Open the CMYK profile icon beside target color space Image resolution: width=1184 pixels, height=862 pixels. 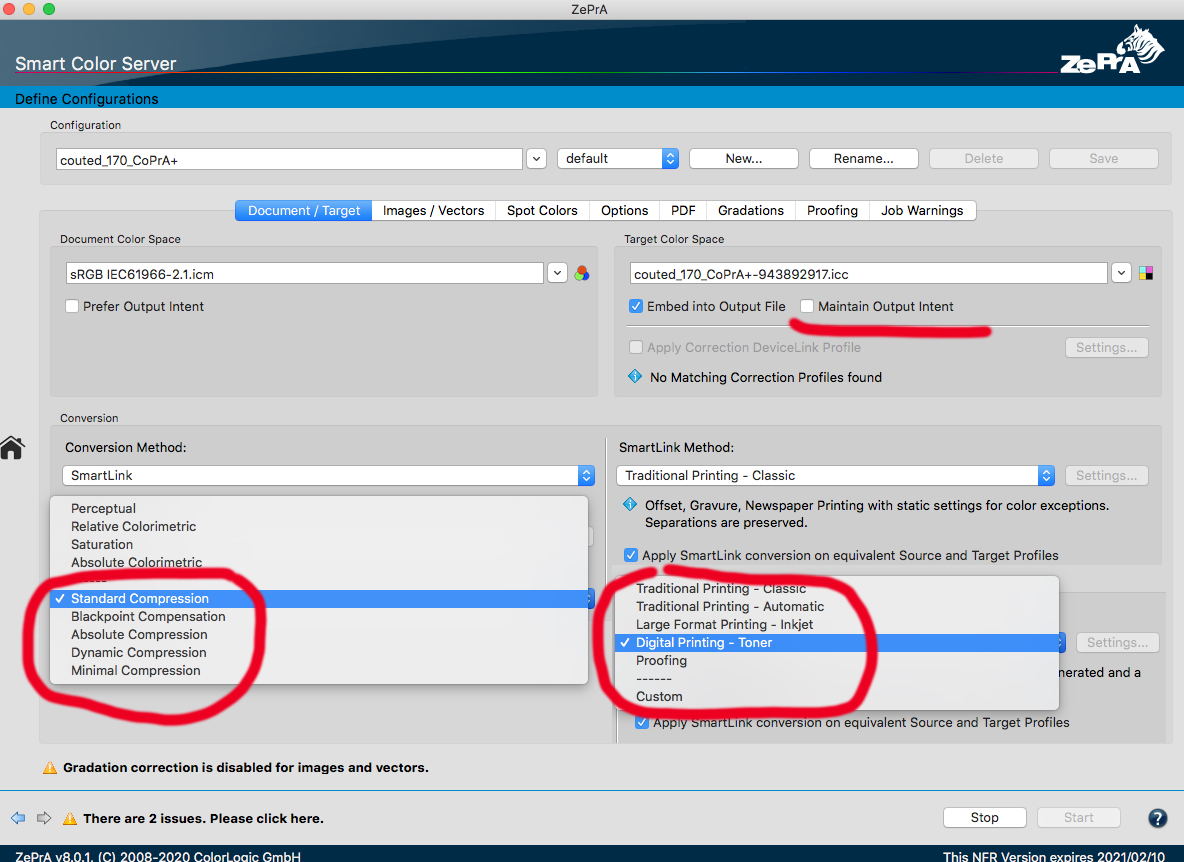(1145, 273)
